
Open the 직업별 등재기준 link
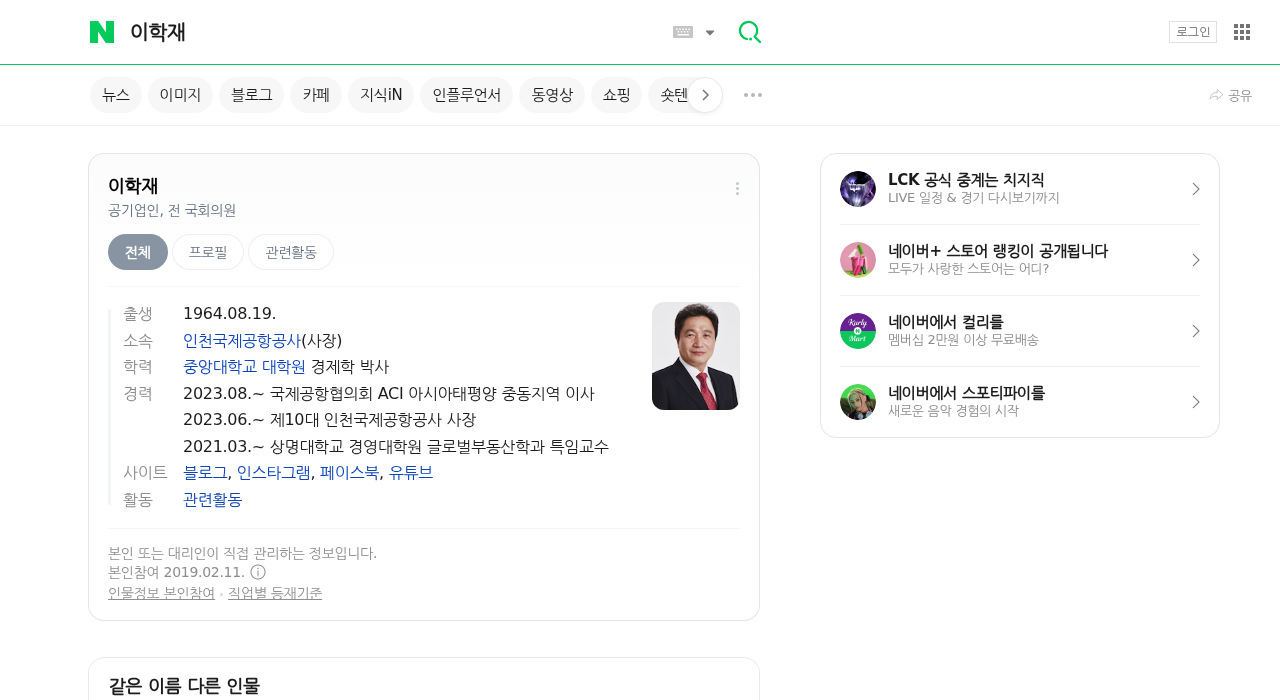point(274,592)
